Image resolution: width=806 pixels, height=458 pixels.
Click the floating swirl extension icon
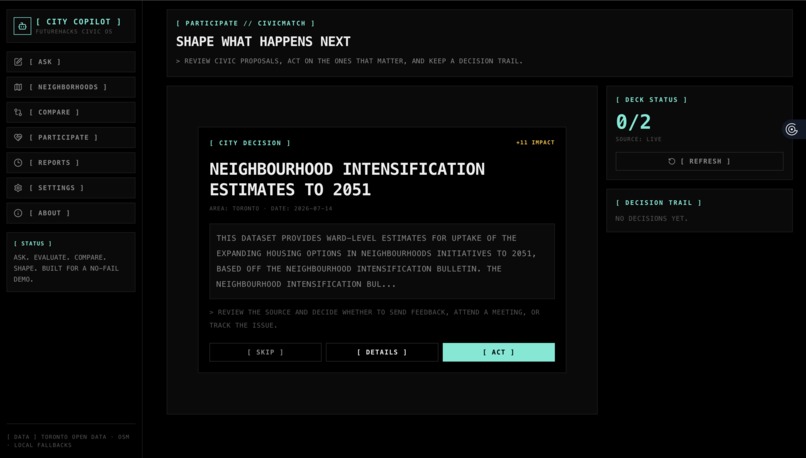tap(792, 129)
